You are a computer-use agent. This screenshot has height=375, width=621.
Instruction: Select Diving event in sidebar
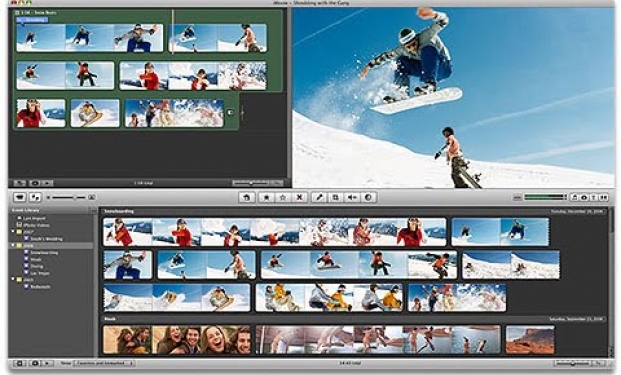(37, 266)
